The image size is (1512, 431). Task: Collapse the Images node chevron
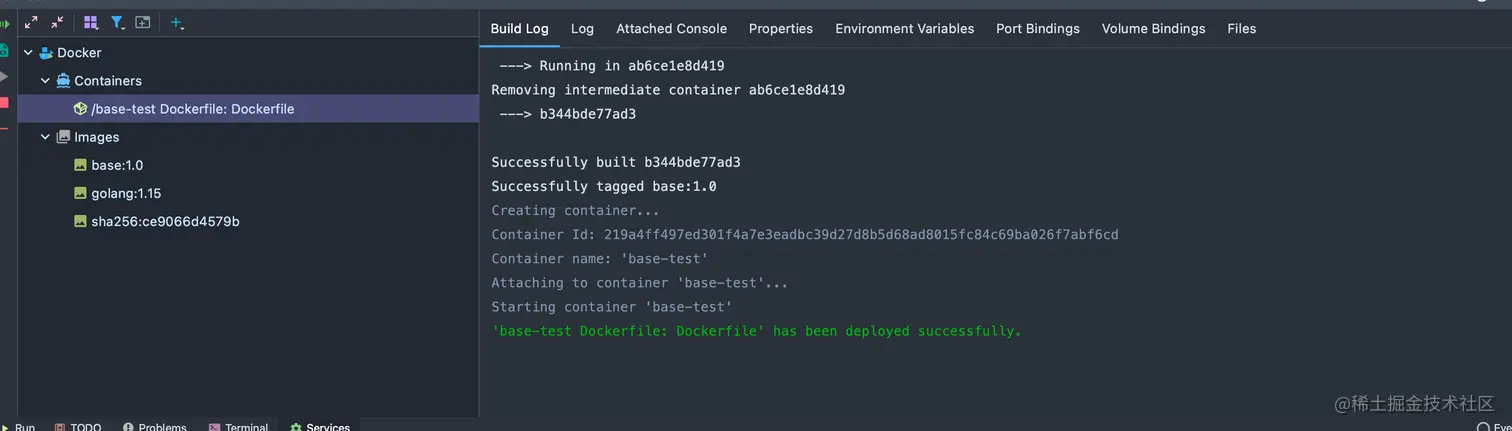click(x=45, y=137)
